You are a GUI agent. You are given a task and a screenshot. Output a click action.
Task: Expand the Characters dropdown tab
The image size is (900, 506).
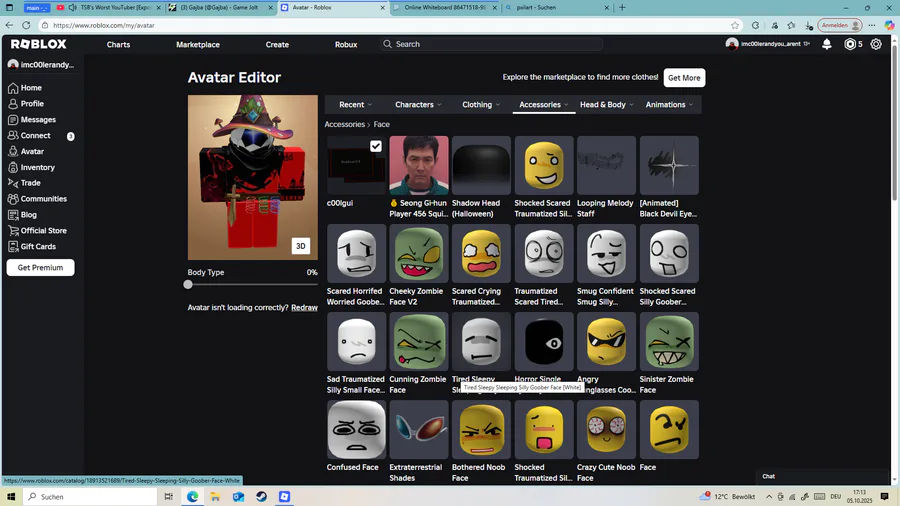[418, 104]
